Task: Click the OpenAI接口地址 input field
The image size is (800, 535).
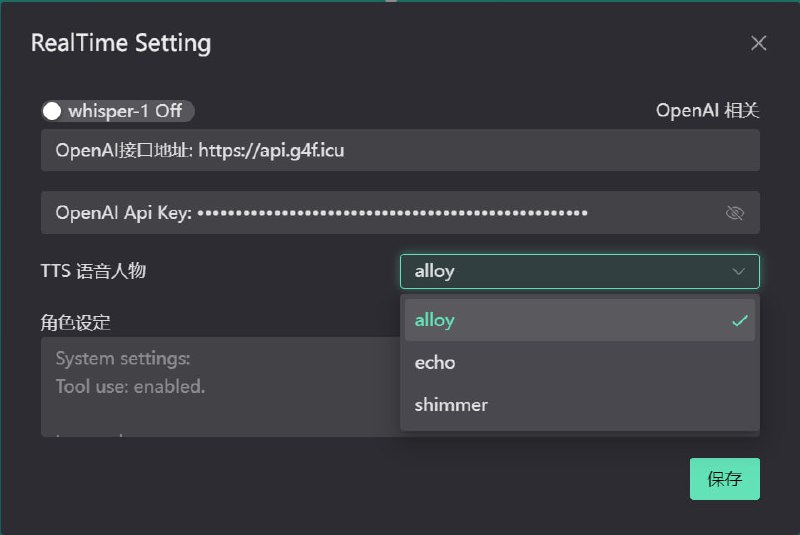Action: click(x=400, y=150)
